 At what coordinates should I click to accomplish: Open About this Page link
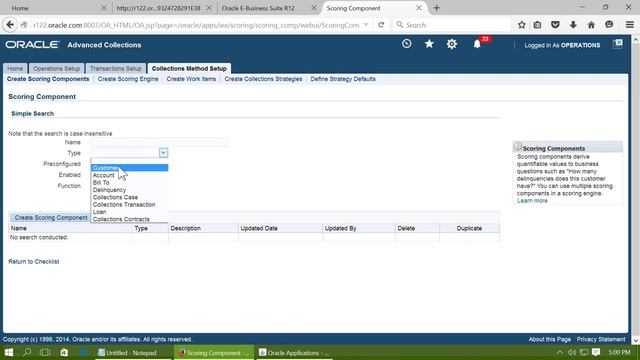549,340
